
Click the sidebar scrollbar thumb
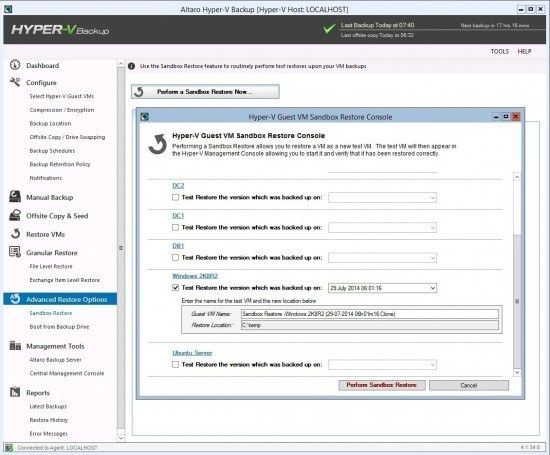(x=121, y=248)
